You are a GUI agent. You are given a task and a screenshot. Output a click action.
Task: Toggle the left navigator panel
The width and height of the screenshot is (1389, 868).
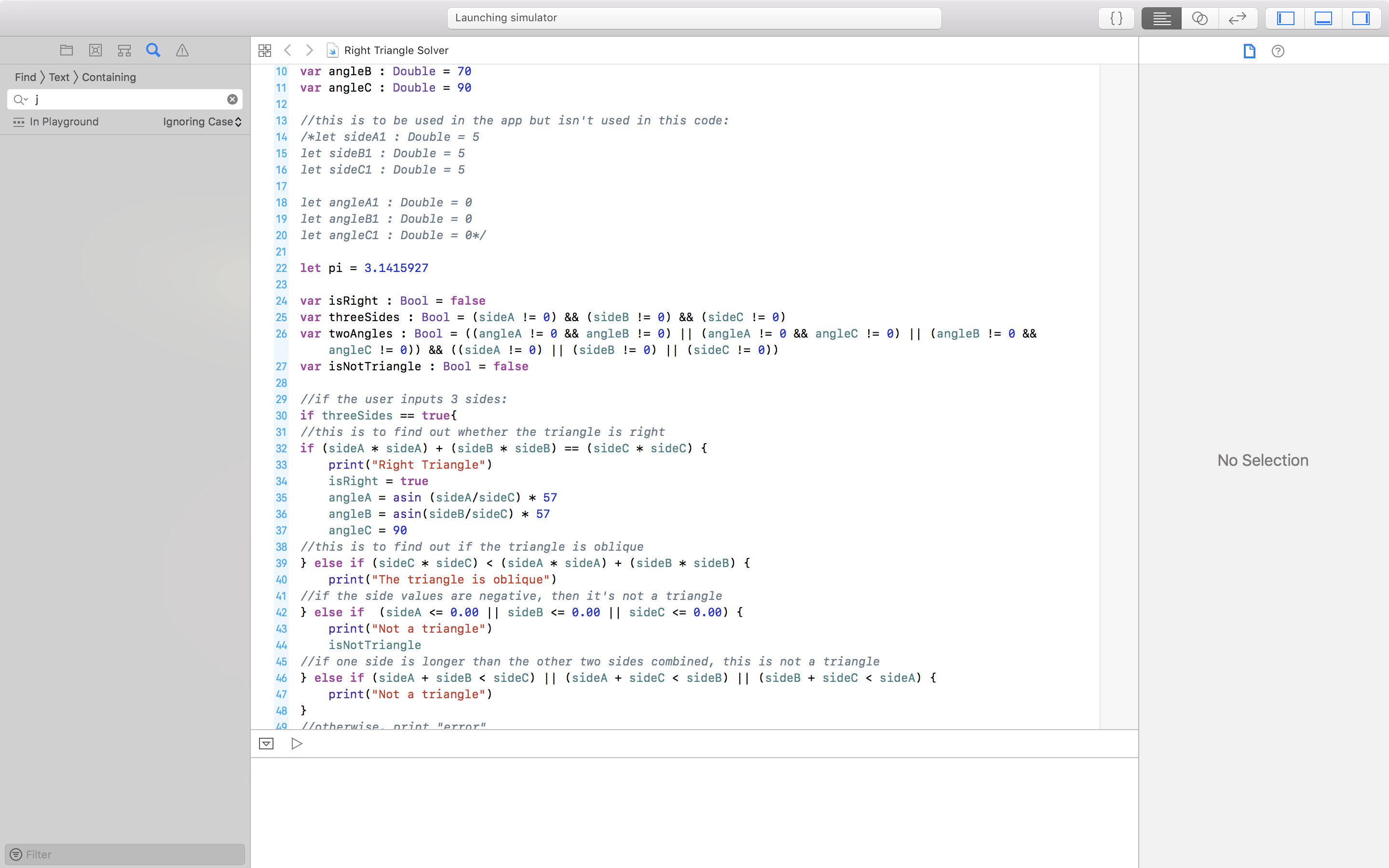1285,18
